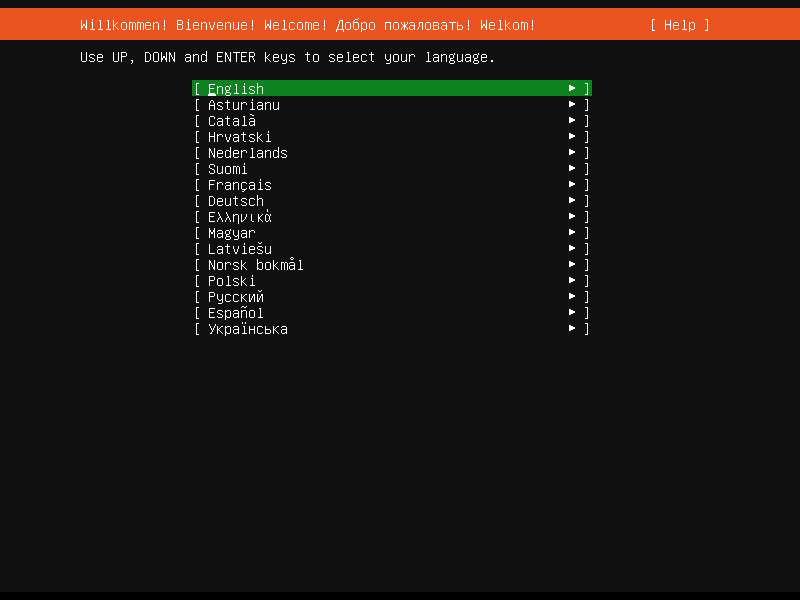
Task: Expand the Català entry via its arrow
Action: [571, 120]
